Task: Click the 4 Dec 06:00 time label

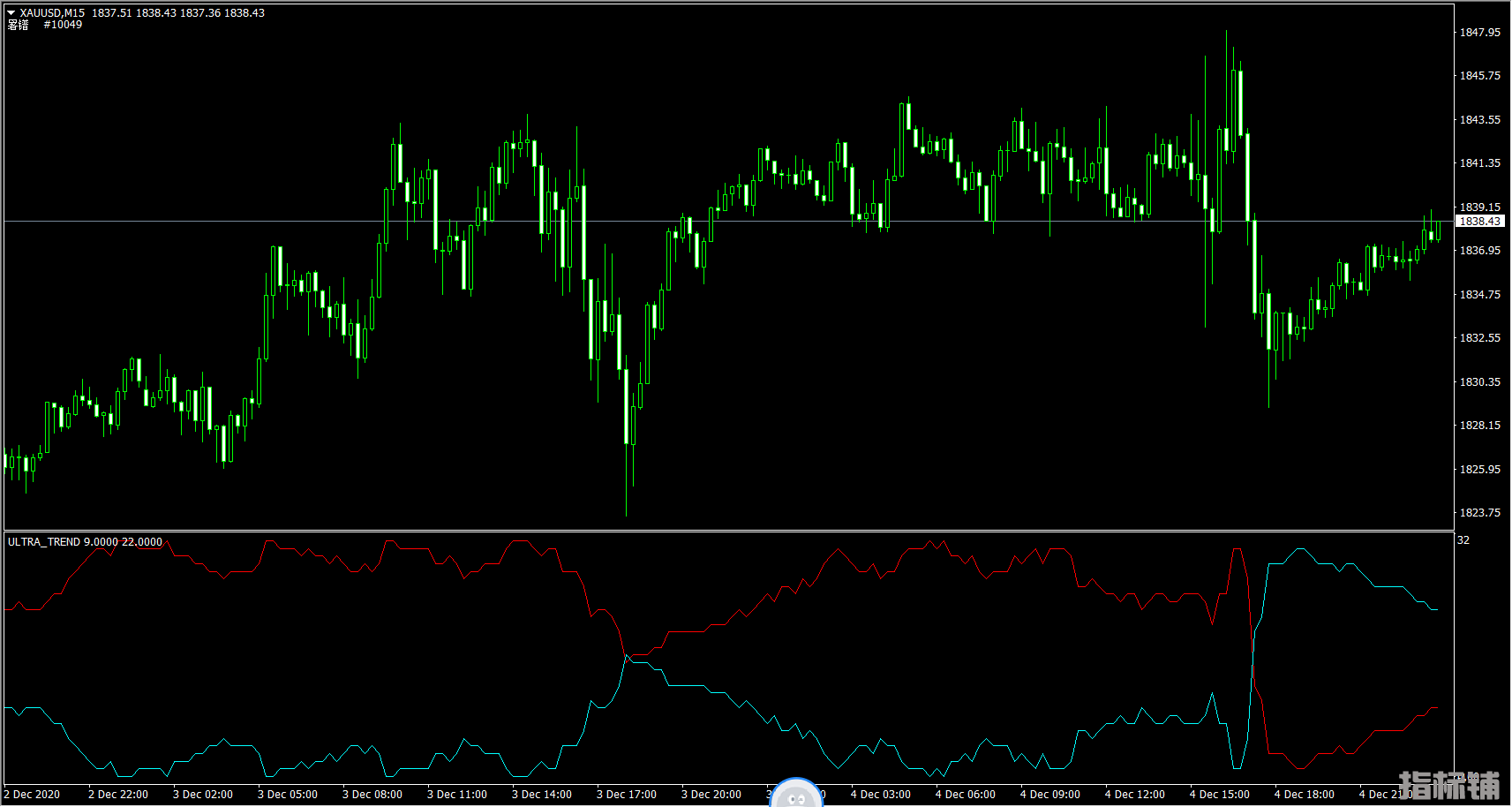Action: (x=966, y=795)
